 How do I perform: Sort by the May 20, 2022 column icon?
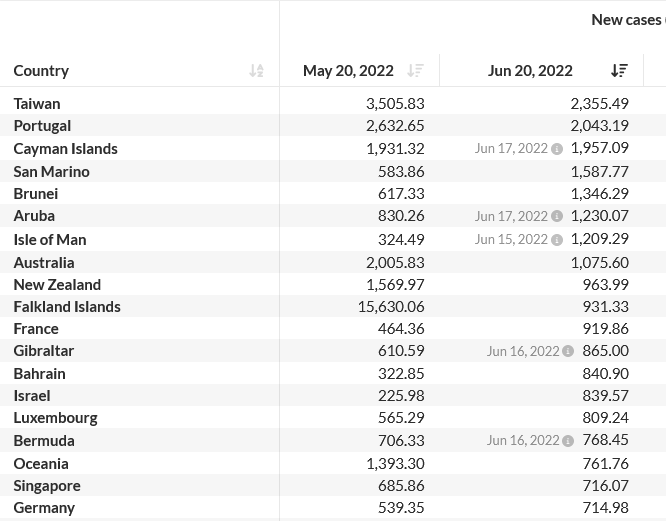(415, 70)
